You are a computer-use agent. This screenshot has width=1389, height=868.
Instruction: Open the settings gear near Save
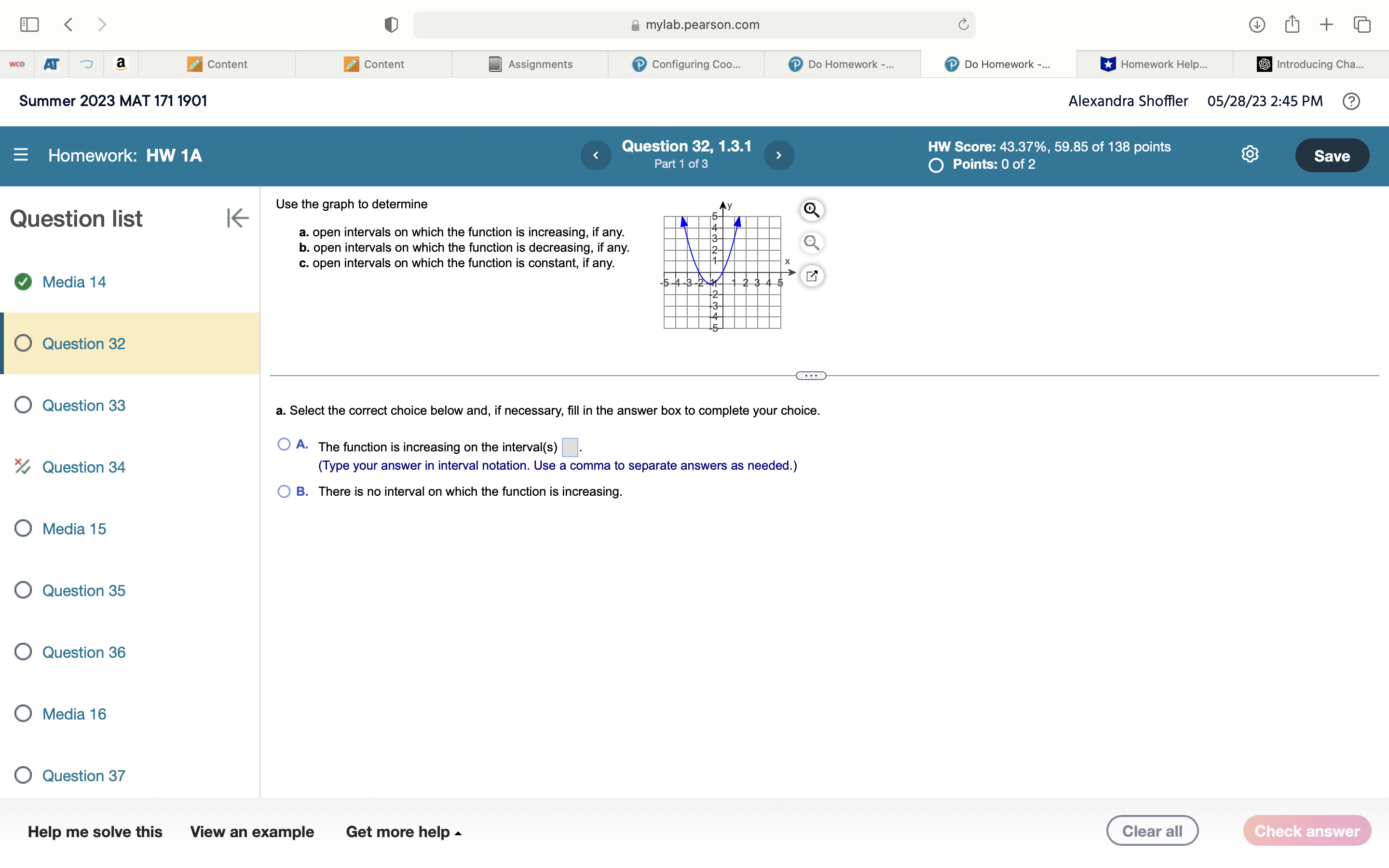tap(1250, 154)
